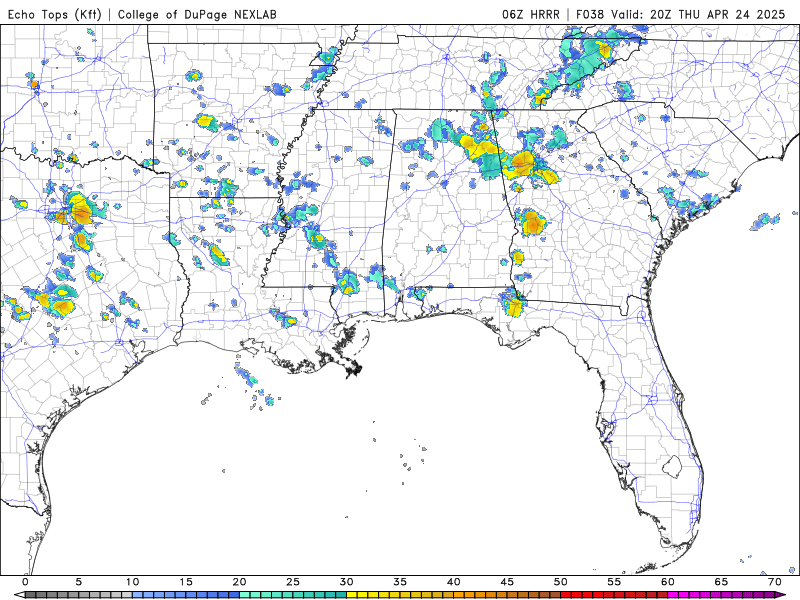
Task: Pick the blue segment of the color bar
Action: [x=186, y=595]
